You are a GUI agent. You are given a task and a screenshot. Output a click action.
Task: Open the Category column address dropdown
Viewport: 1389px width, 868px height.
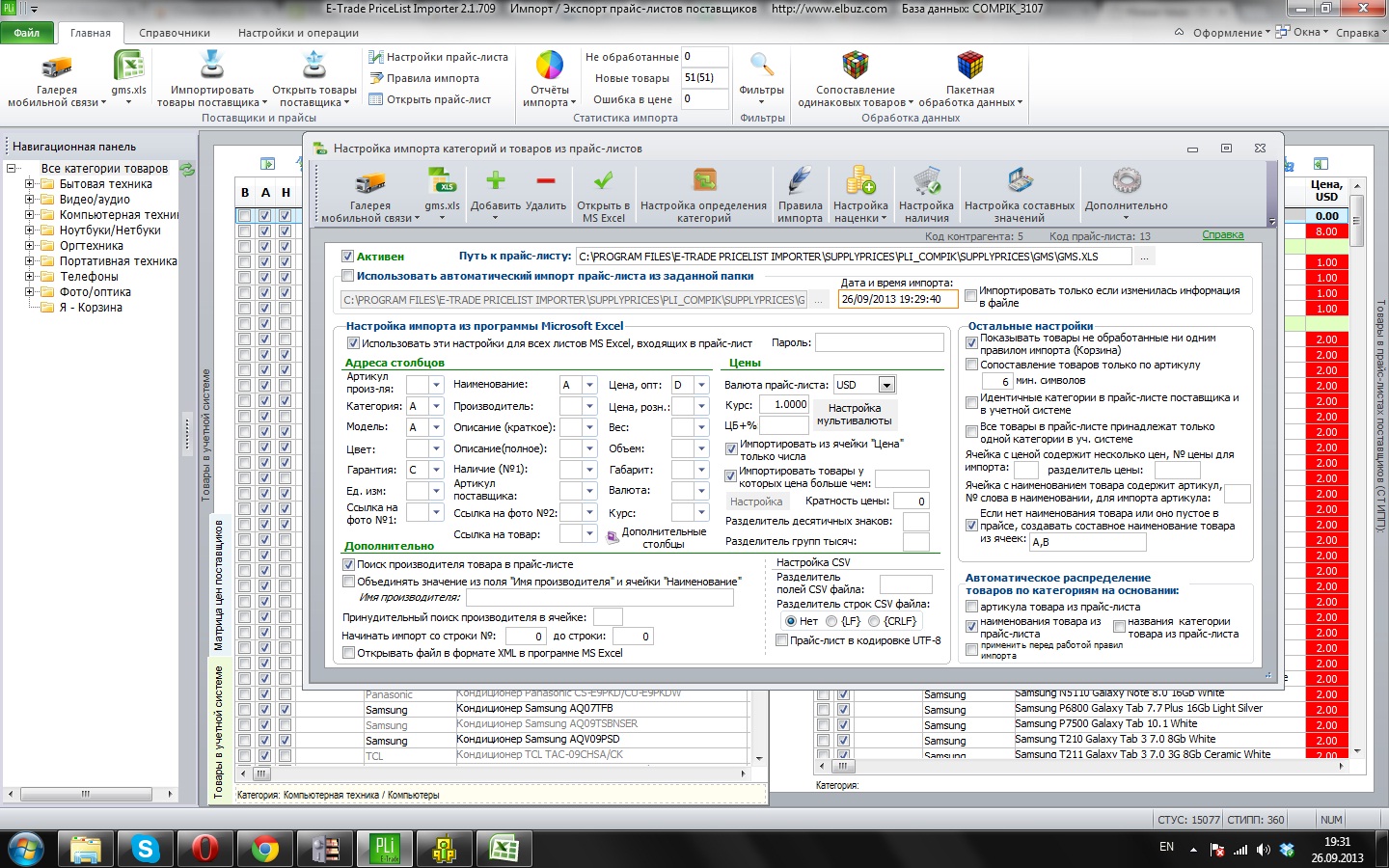pos(436,406)
